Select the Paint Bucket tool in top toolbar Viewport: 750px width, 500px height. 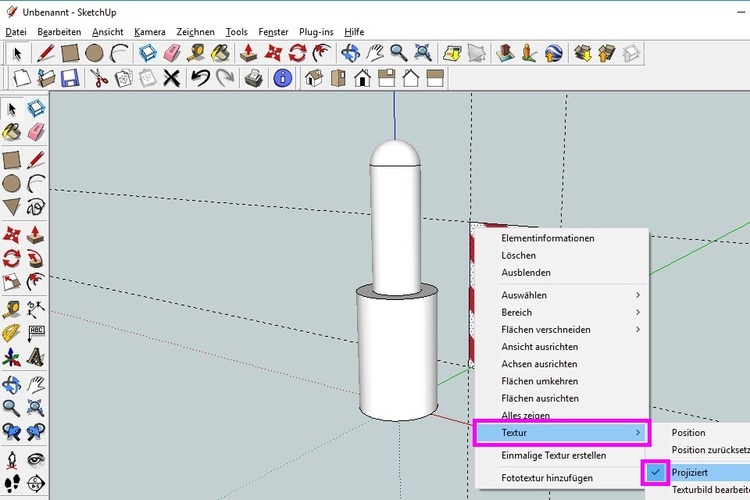pos(220,53)
